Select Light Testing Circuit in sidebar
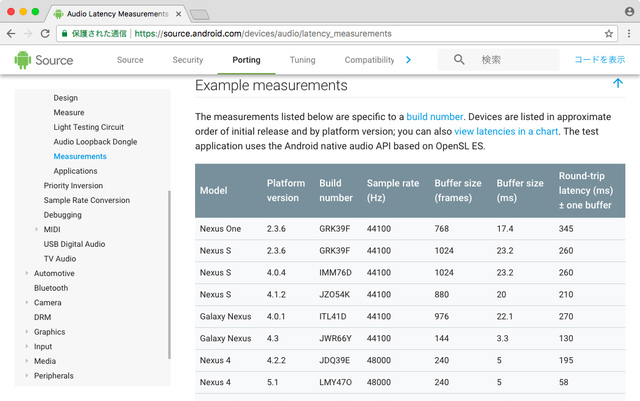 point(89,127)
